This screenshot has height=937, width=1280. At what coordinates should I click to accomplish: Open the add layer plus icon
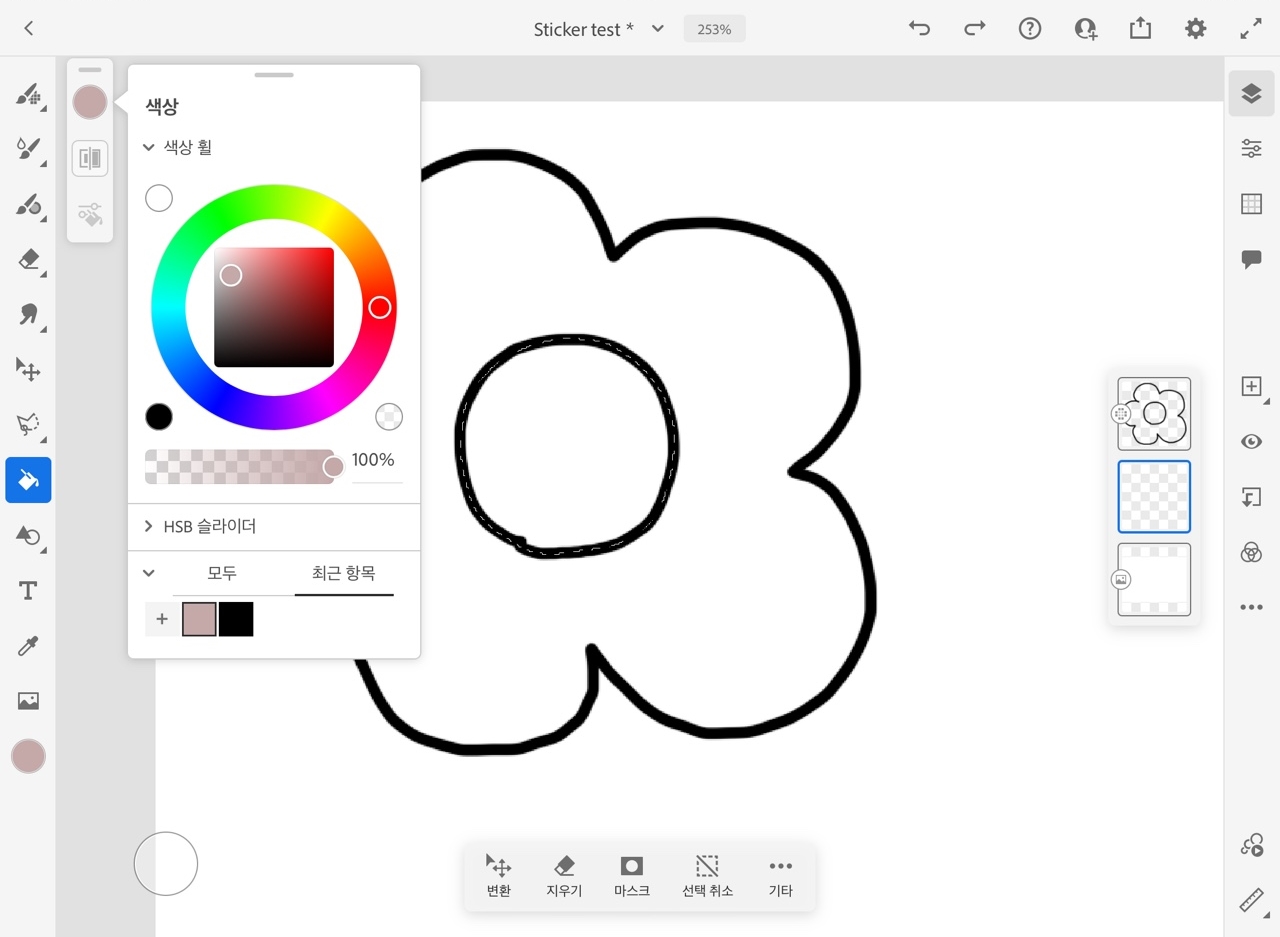tap(1251, 387)
